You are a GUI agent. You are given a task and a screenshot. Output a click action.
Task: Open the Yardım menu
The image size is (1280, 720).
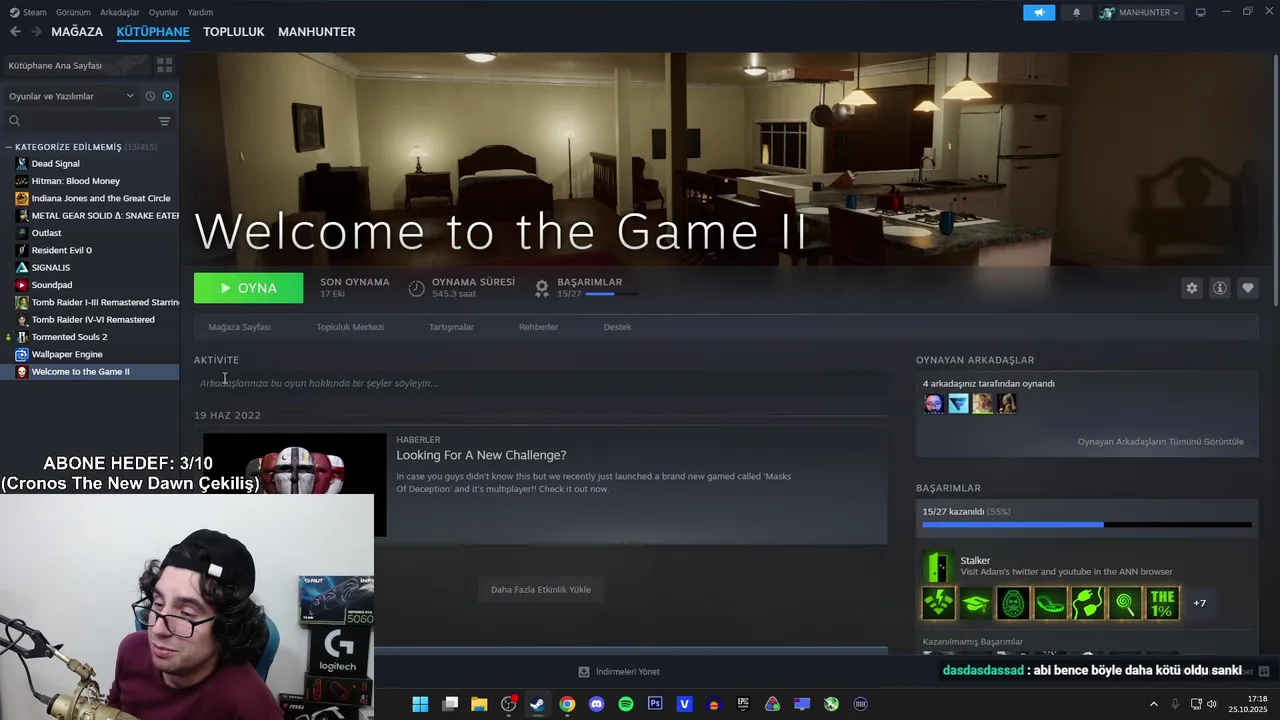coord(200,12)
